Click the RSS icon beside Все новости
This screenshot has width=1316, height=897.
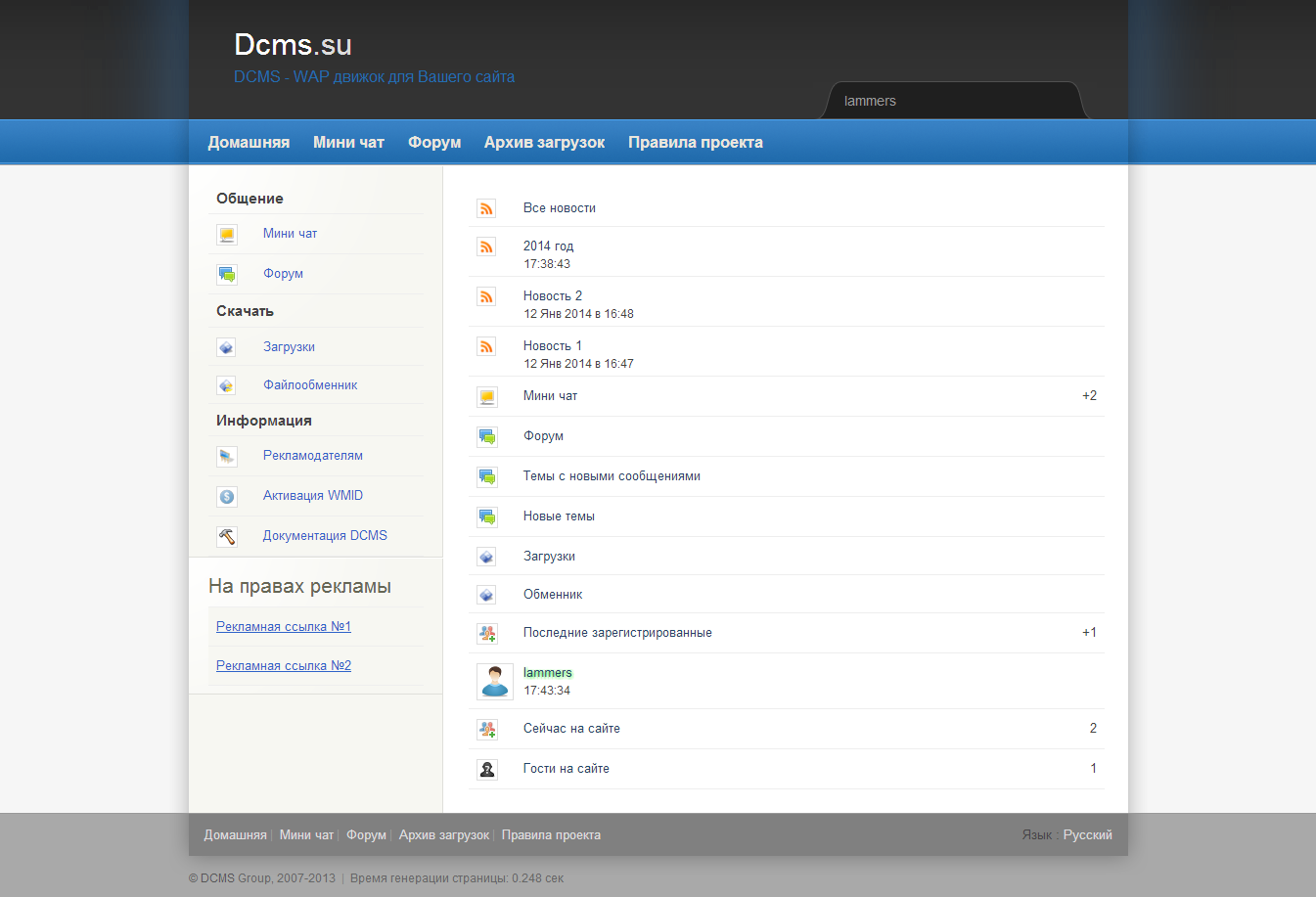(x=486, y=208)
